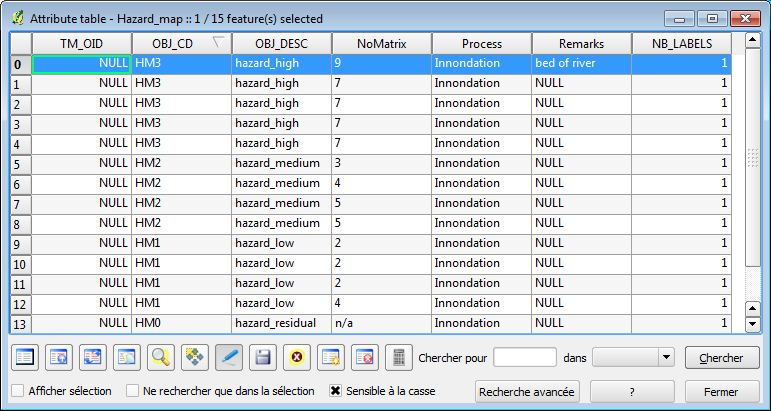Add a new column to the table
Image resolution: width=771 pixels, height=411 pixels.
[330, 358]
